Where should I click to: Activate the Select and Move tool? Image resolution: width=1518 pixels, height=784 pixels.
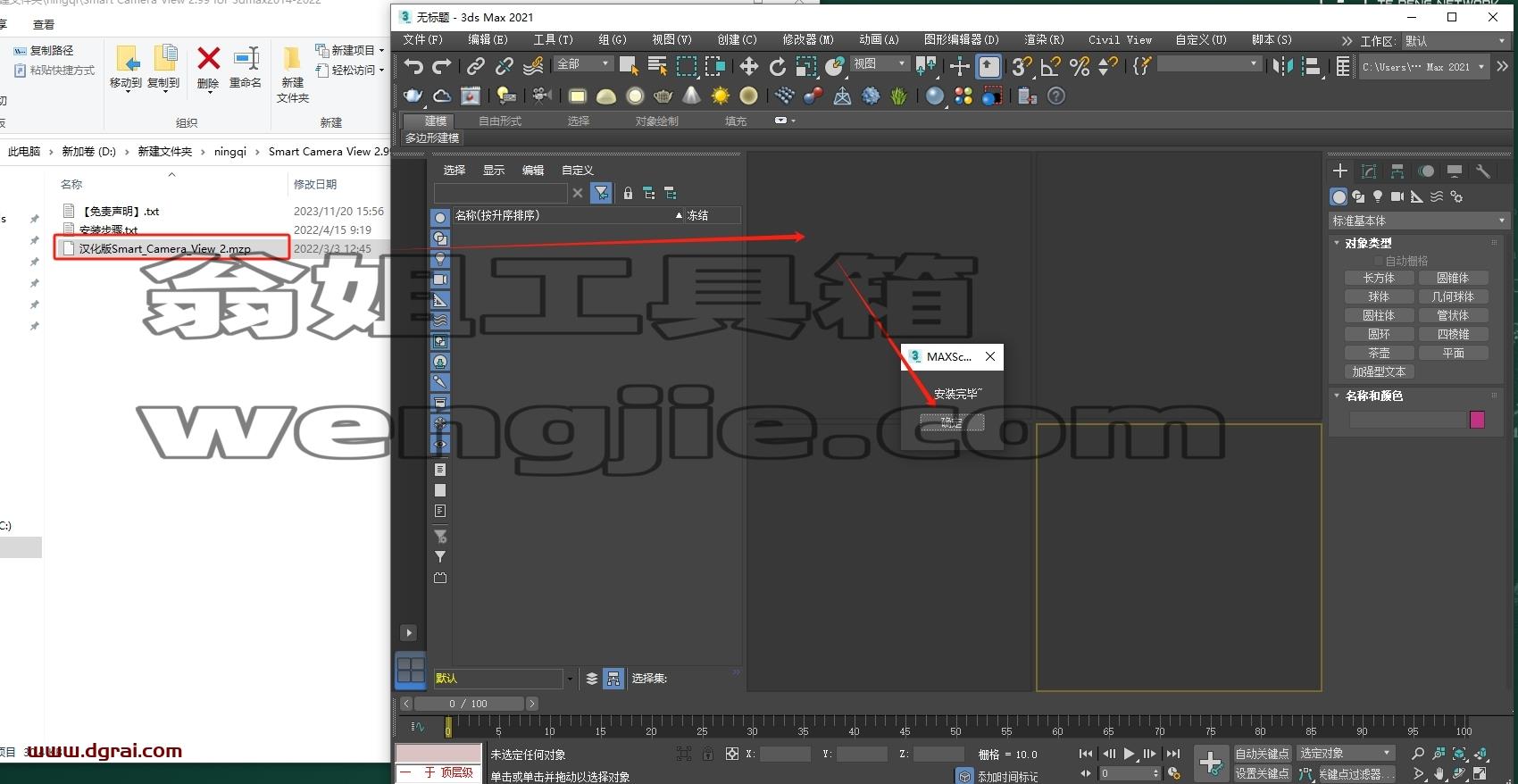[748, 66]
